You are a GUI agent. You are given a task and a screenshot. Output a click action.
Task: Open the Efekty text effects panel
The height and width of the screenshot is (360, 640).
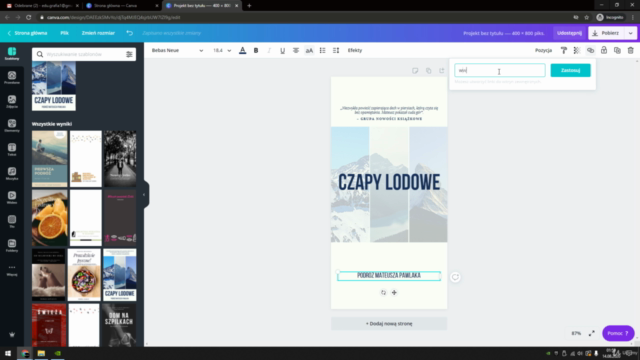pos(355,50)
